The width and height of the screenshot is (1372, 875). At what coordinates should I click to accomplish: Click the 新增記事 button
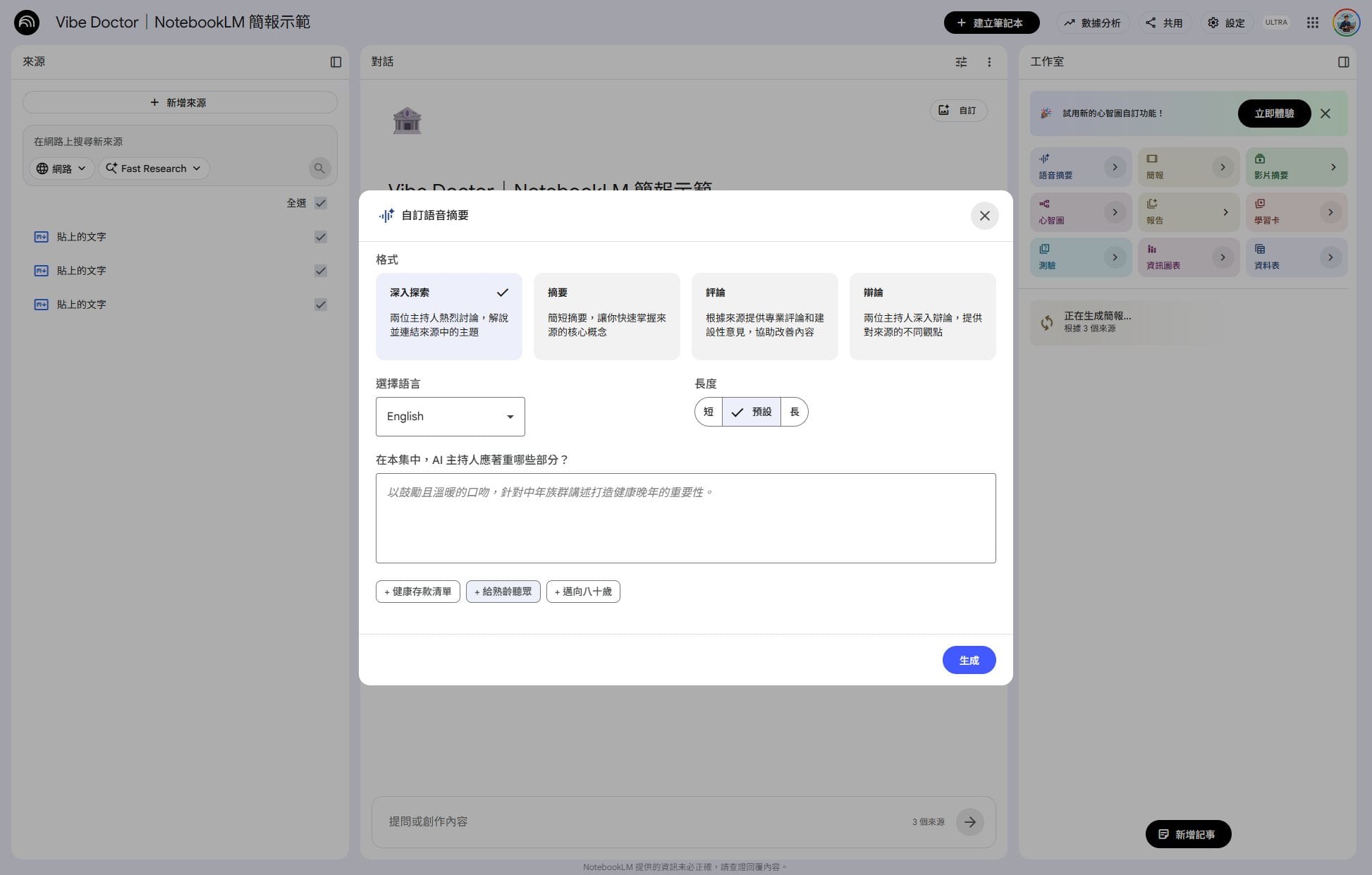1188,834
